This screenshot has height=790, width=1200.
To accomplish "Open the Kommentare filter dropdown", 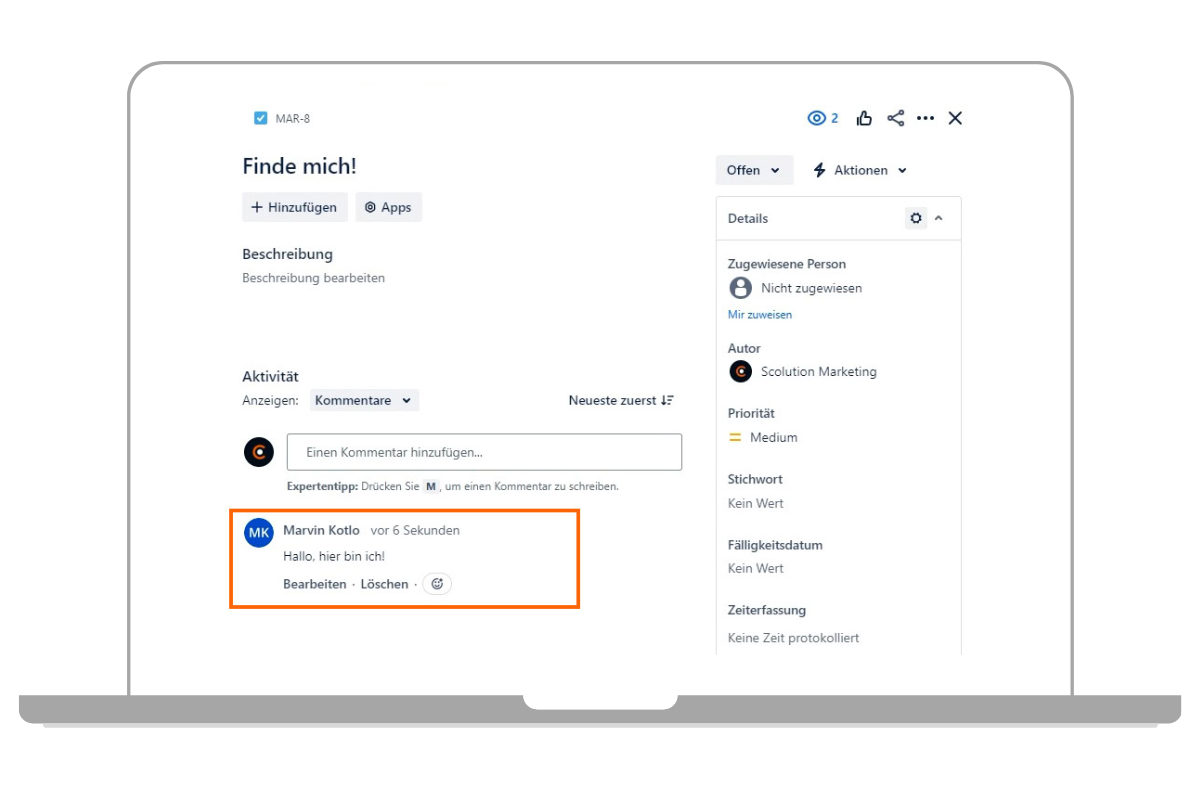I will coord(363,400).
